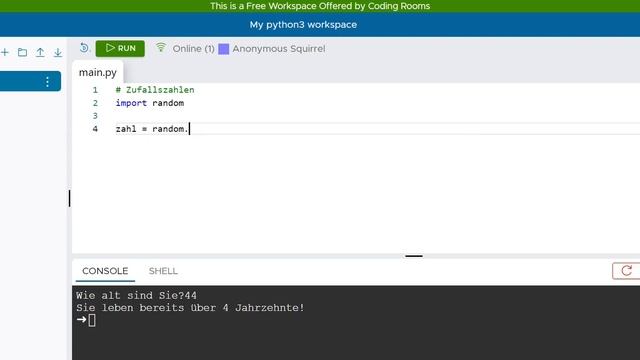The width and height of the screenshot is (640, 360).
Task: Run the program with RUN button
Action: pos(120,48)
